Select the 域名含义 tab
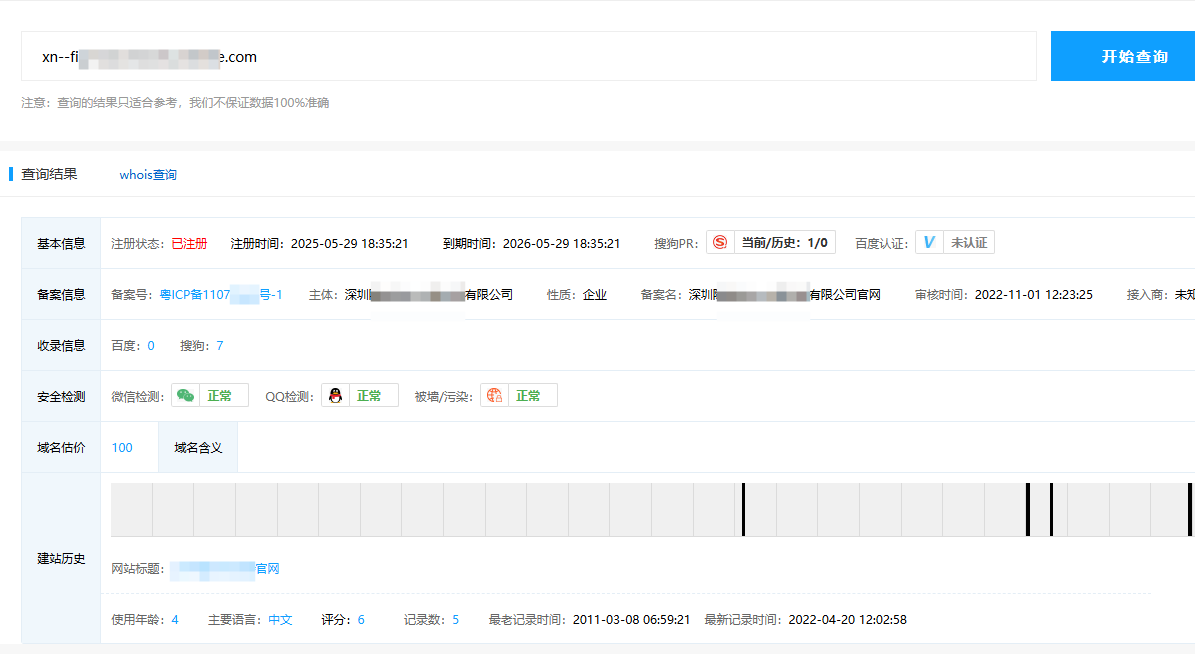Image resolution: width=1195 pixels, height=654 pixels. 198,447
